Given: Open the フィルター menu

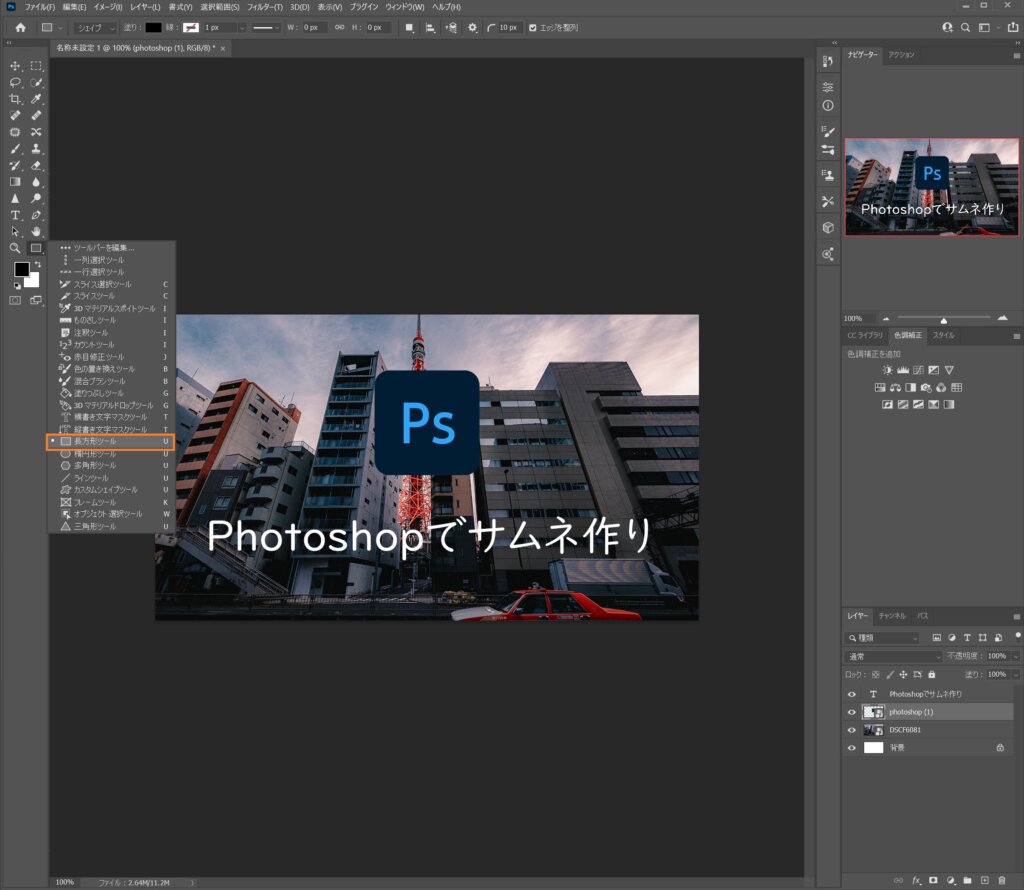Looking at the screenshot, I should [x=264, y=7].
